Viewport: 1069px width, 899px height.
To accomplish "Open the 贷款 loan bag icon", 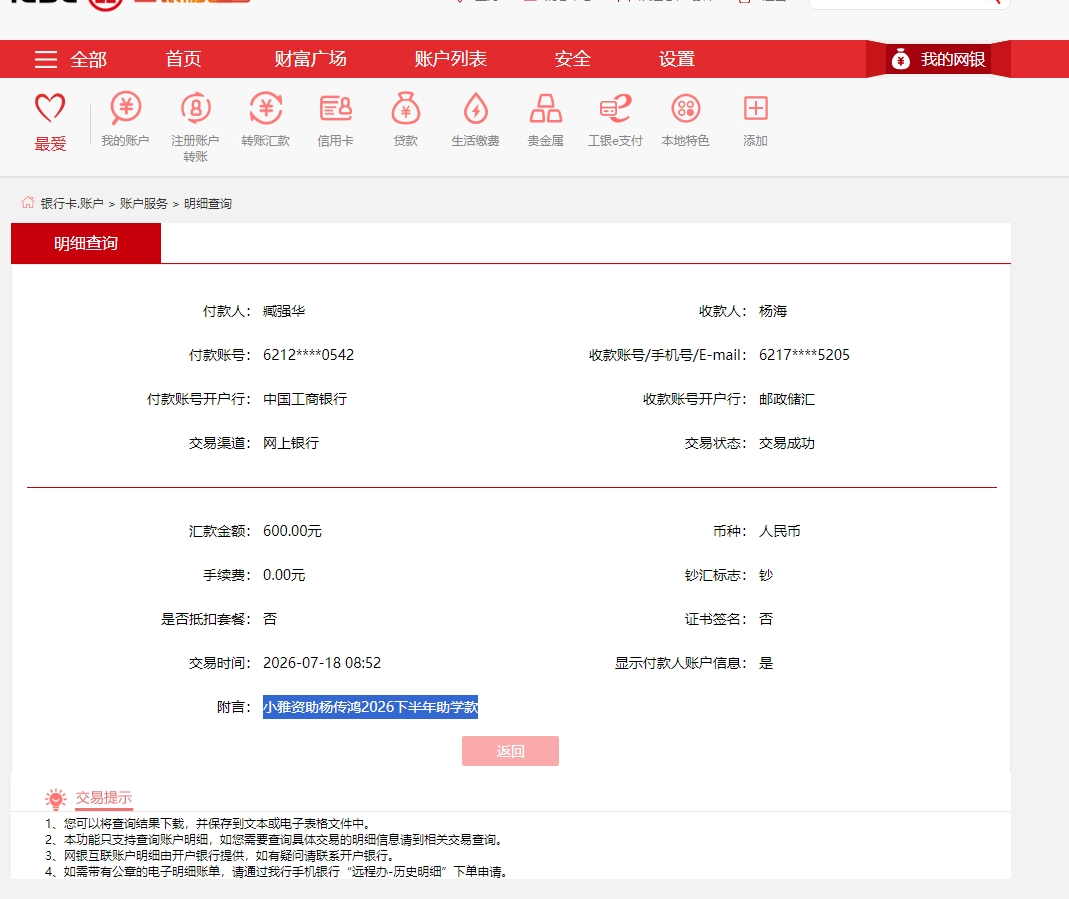I will point(406,108).
